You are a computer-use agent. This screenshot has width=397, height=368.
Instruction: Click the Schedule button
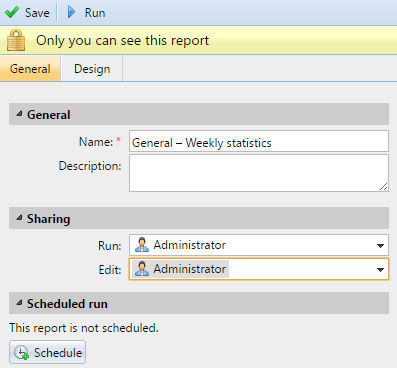tap(47, 352)
